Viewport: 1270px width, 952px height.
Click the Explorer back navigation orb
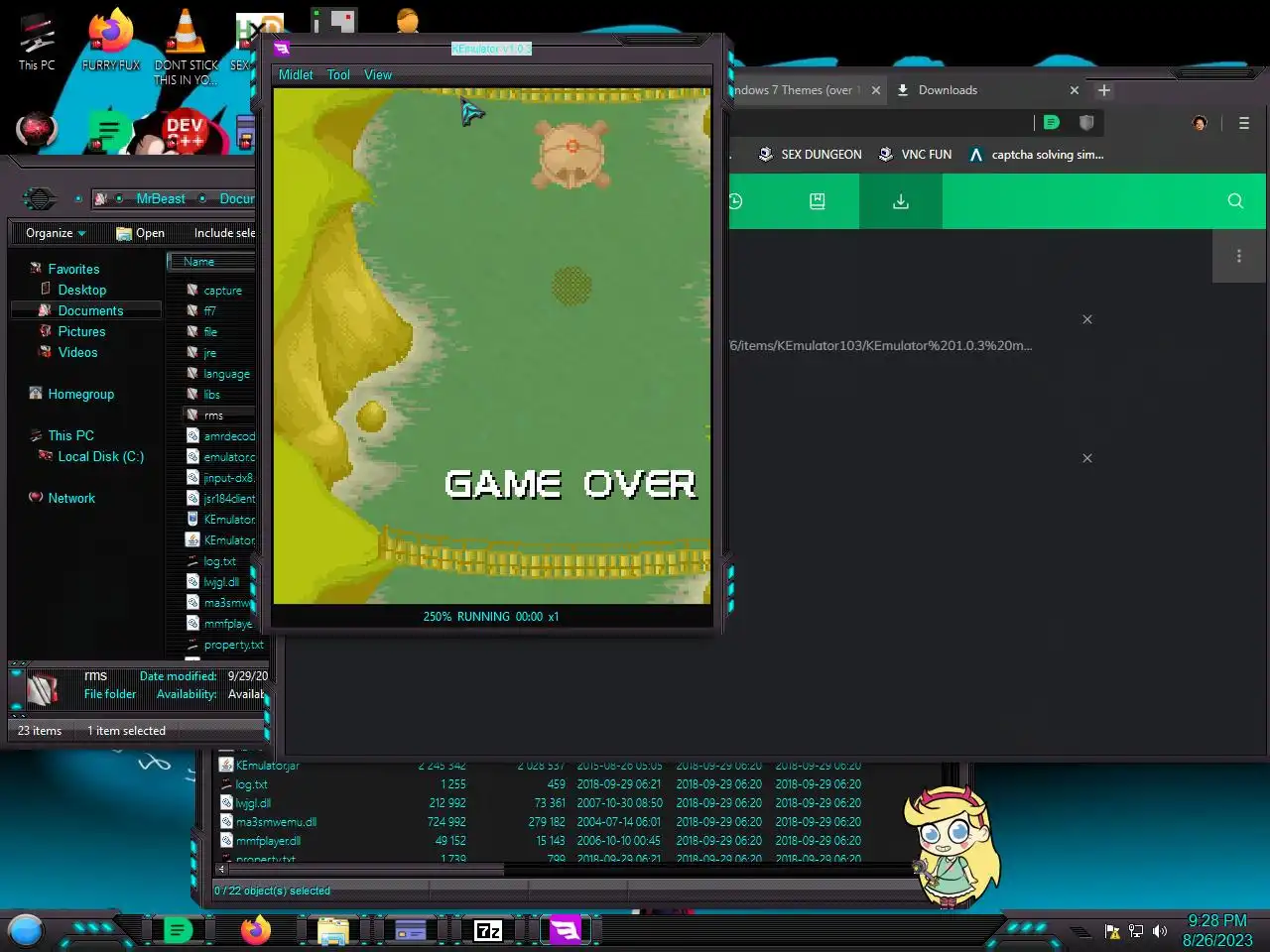tap(39, 198)
